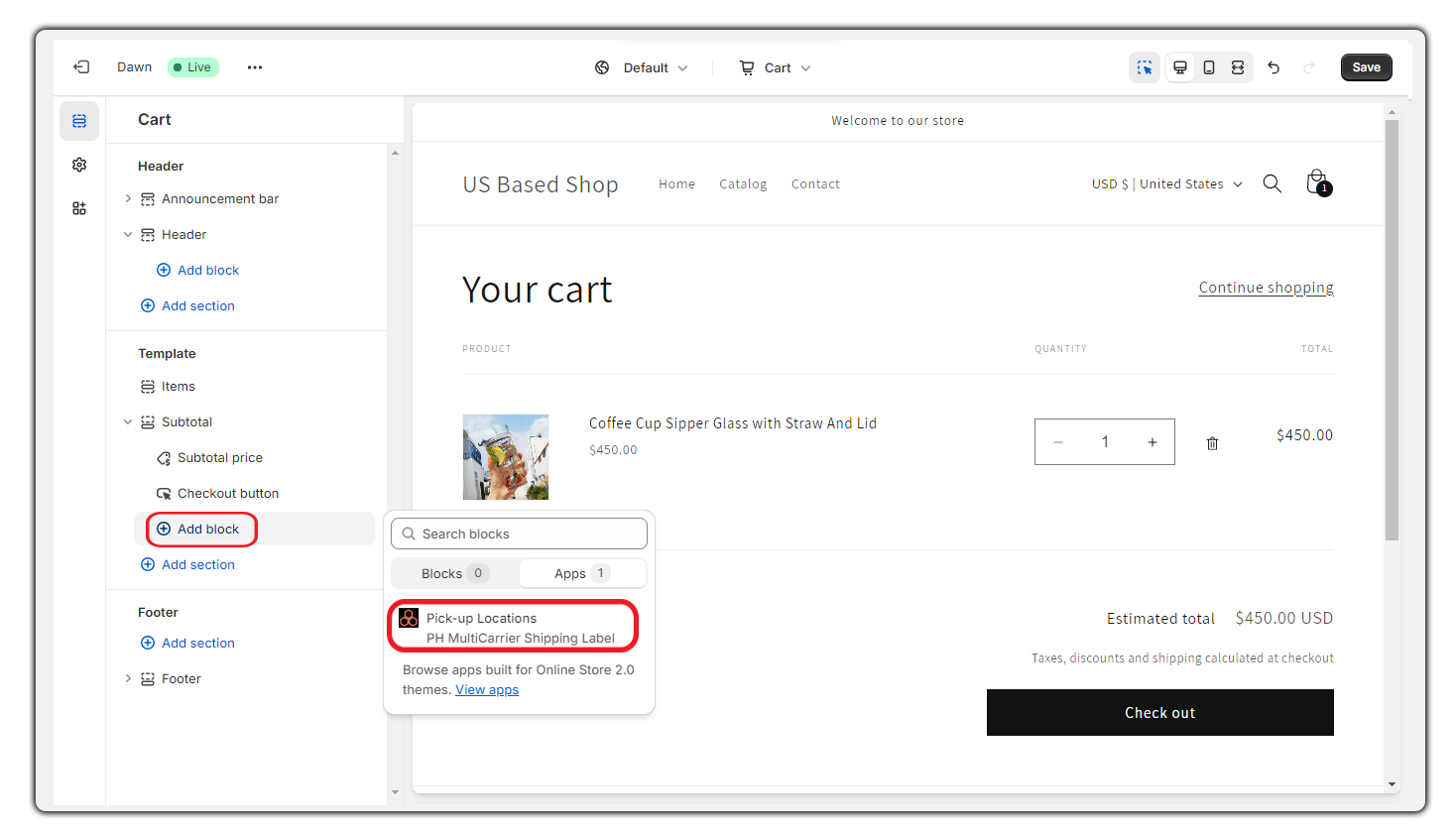Open Coffee Cup Sipper Glass product link

tap(733, 423)
